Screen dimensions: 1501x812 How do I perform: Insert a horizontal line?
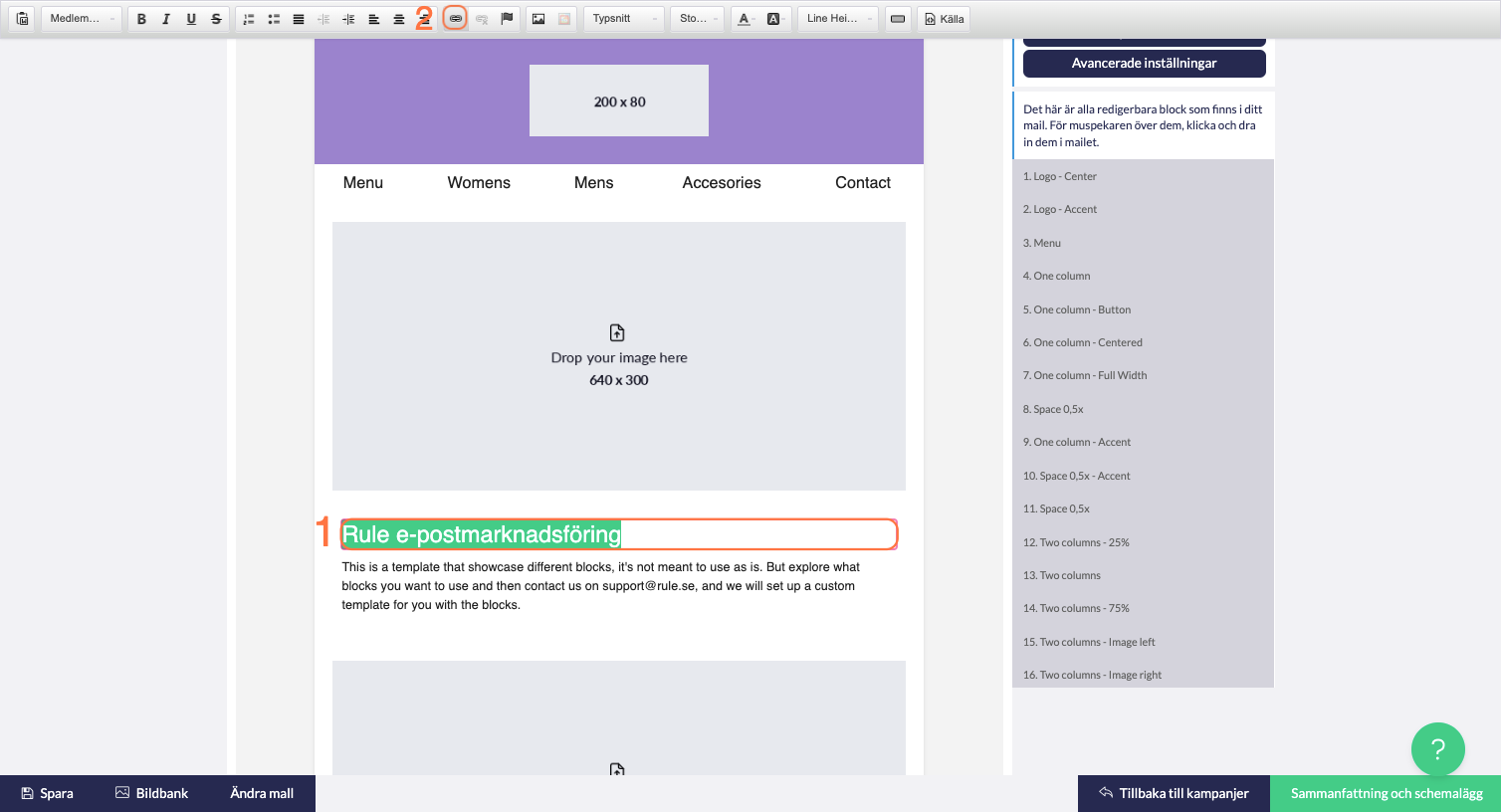pyautogui.click(x=898, y=19)
